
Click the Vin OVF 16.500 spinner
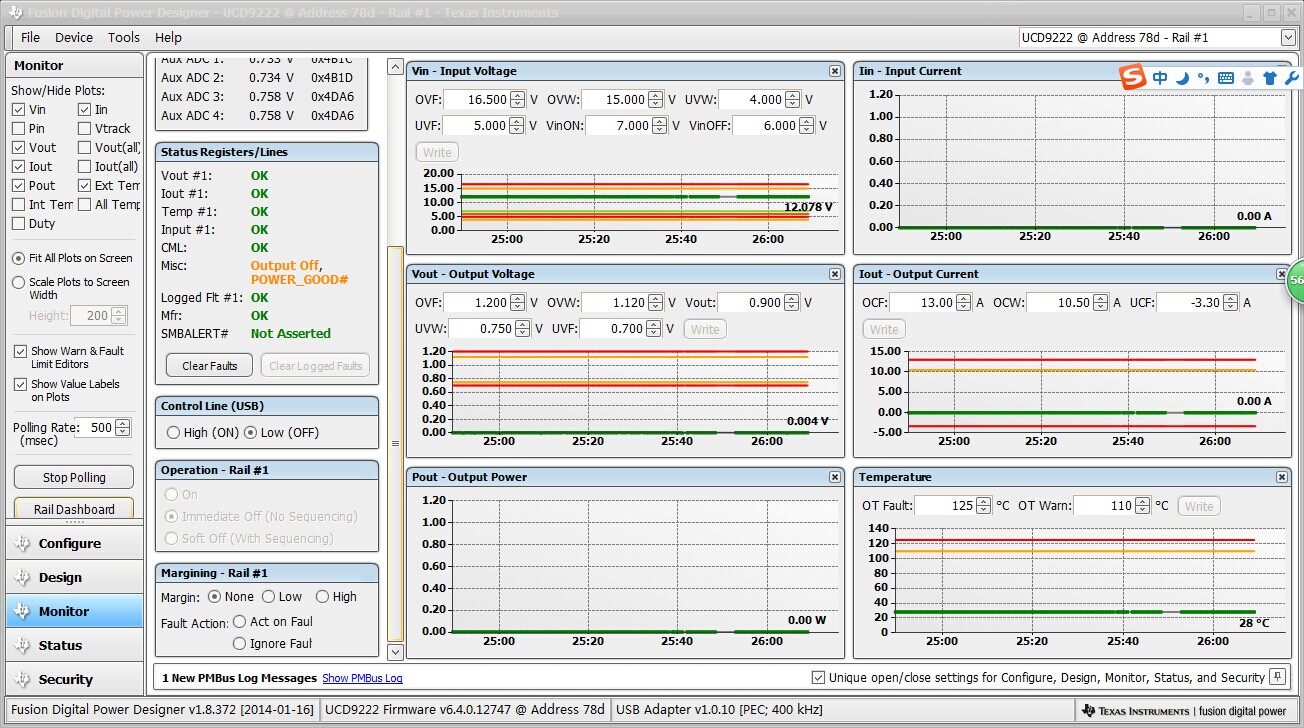coord(517,100)
